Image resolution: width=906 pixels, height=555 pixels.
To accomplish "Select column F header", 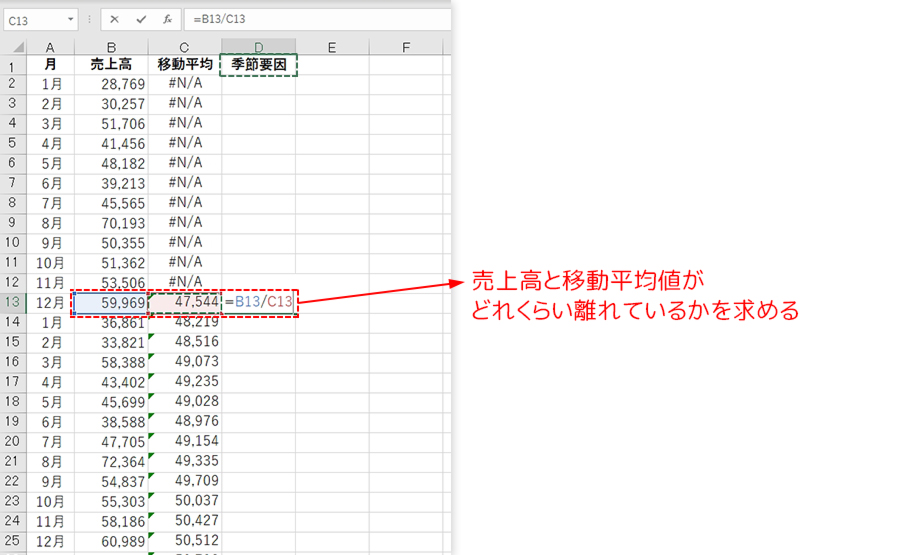I will (x=406, y=47).
